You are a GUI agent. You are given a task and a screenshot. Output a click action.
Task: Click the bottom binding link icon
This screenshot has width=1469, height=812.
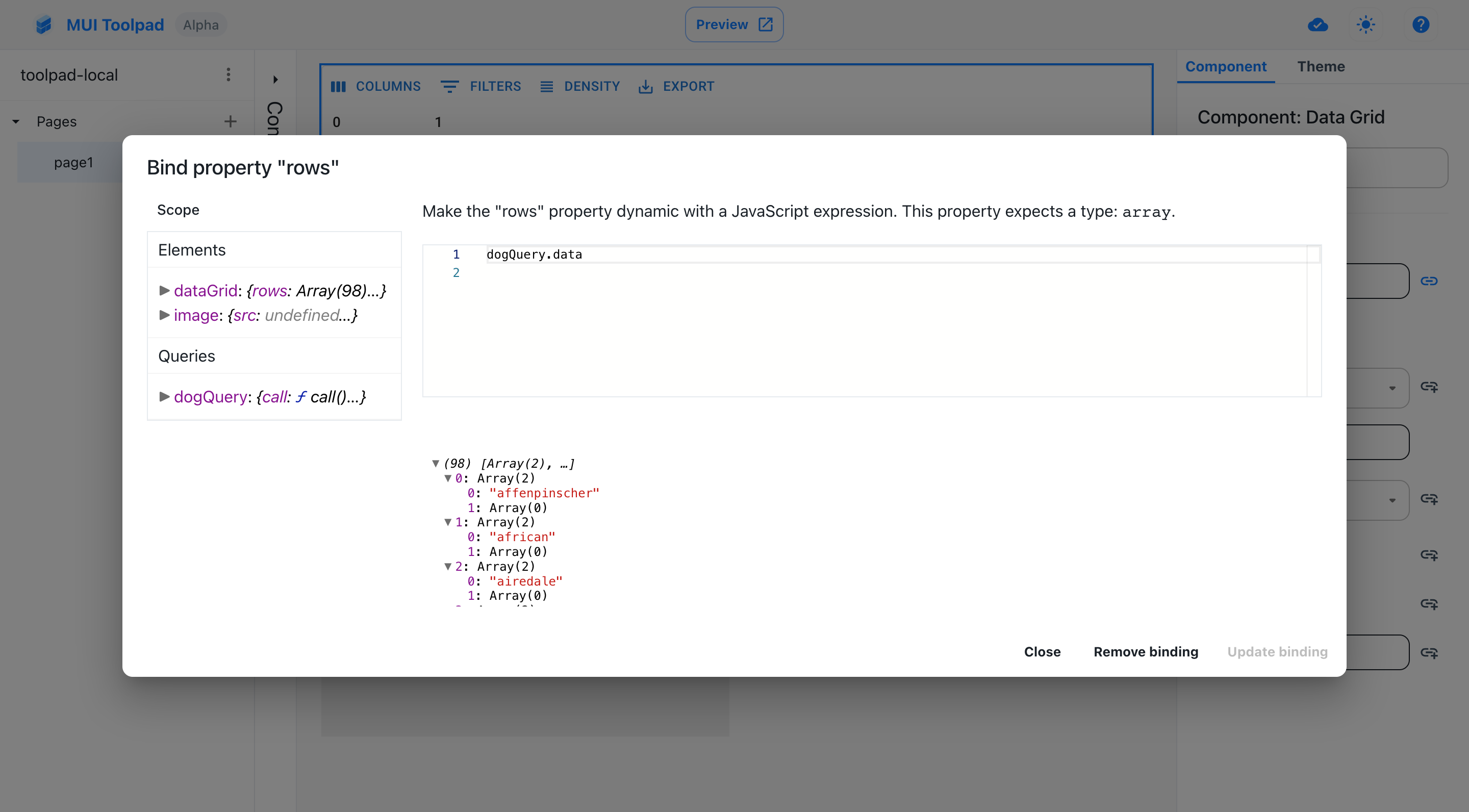[1429, 653]
